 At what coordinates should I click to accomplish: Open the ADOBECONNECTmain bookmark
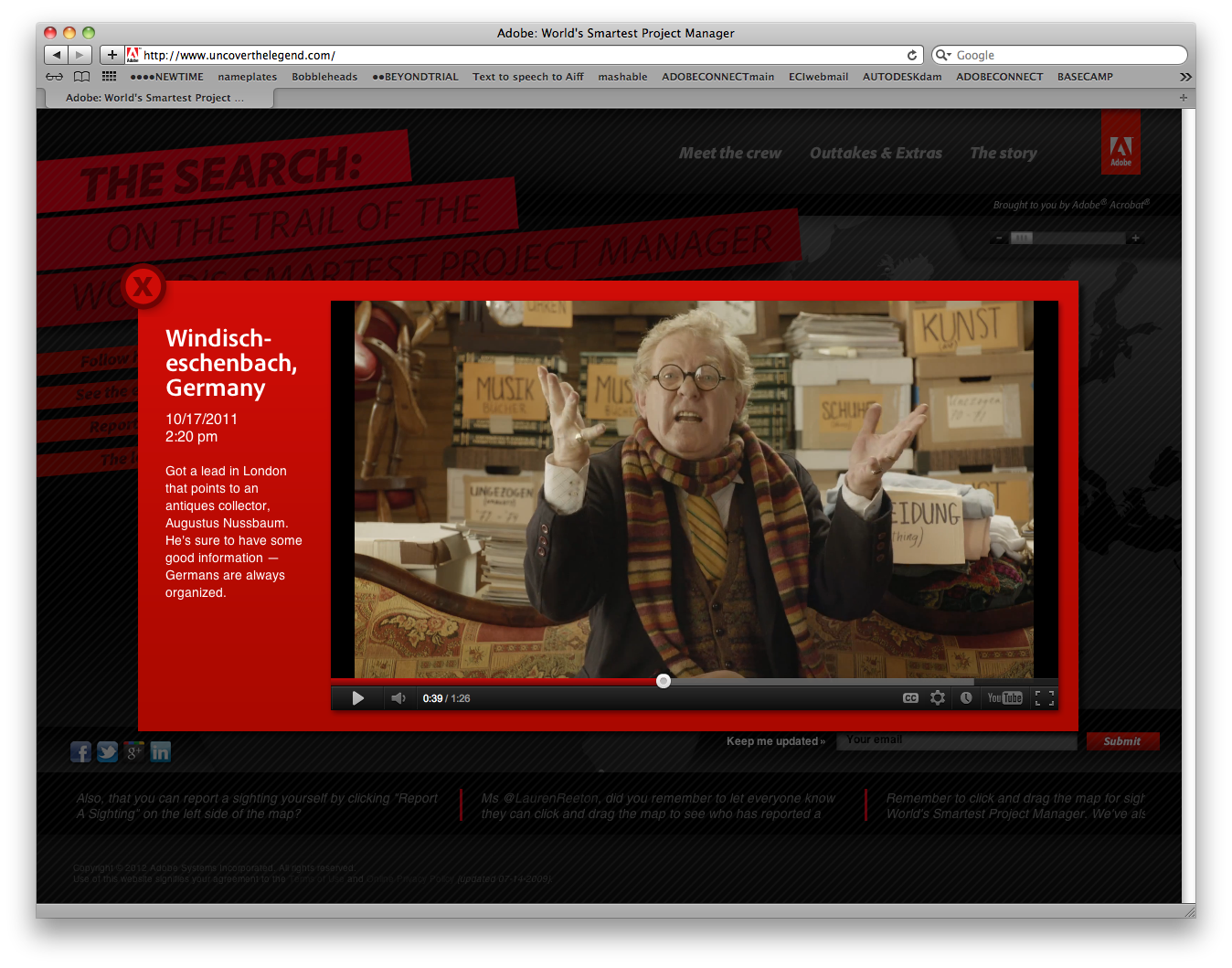coord(718,77)
